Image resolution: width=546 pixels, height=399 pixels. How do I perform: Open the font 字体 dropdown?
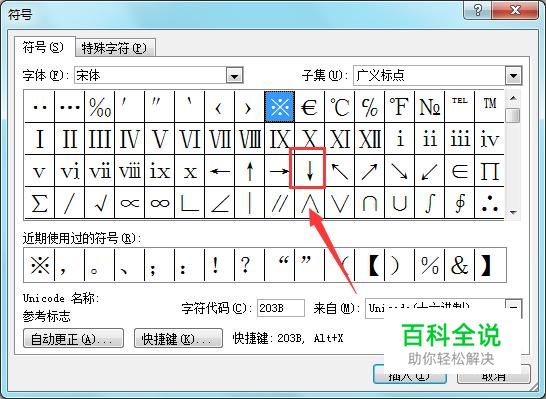click(x=234, y=75)
